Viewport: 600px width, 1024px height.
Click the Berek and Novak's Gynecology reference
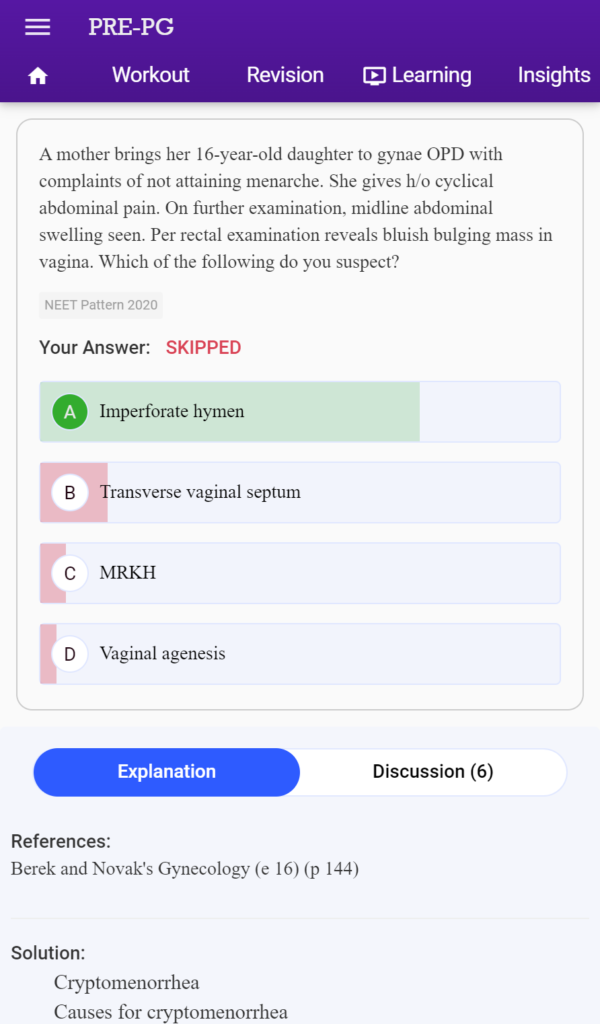(x=185, y=869)
